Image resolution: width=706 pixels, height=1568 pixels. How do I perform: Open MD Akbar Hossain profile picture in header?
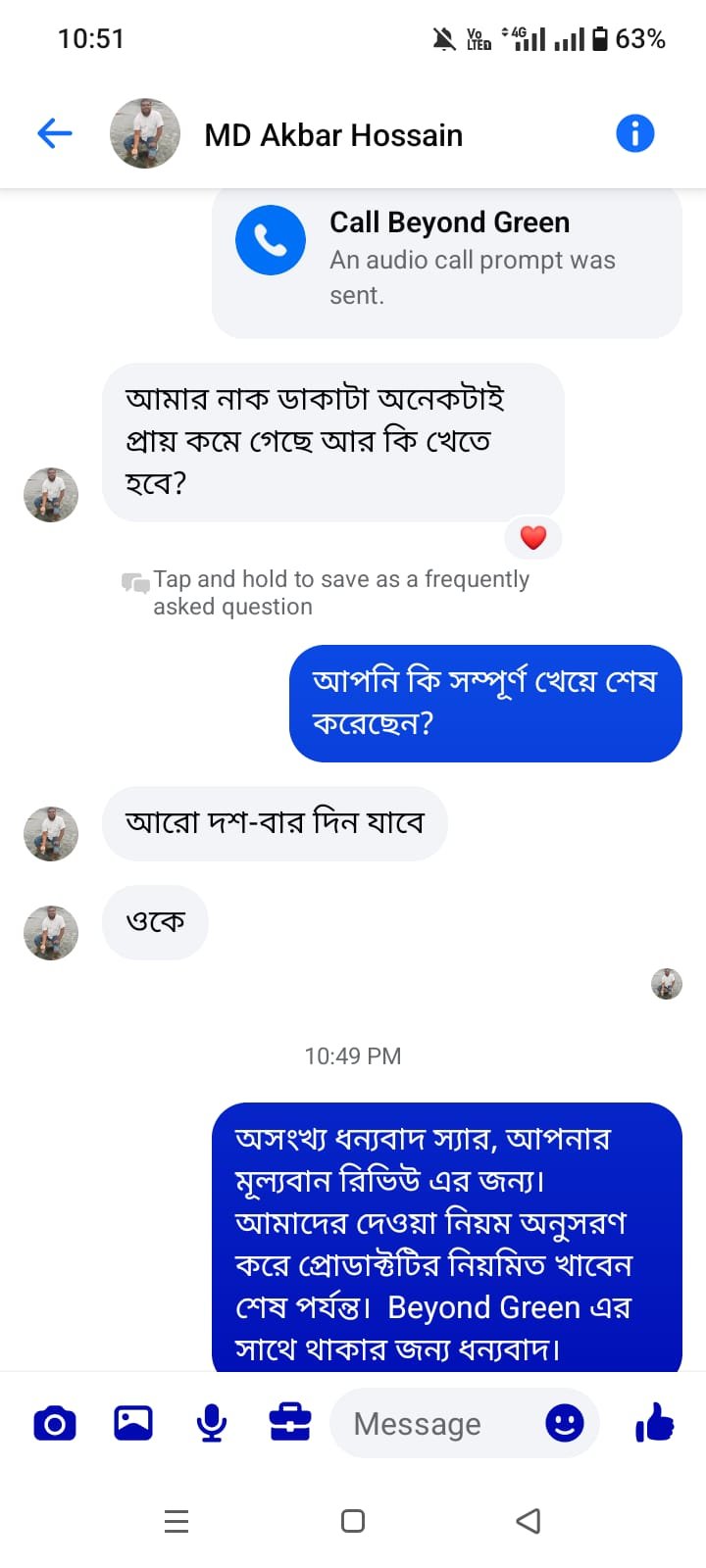pyautogui.click(x=145, y=133)
